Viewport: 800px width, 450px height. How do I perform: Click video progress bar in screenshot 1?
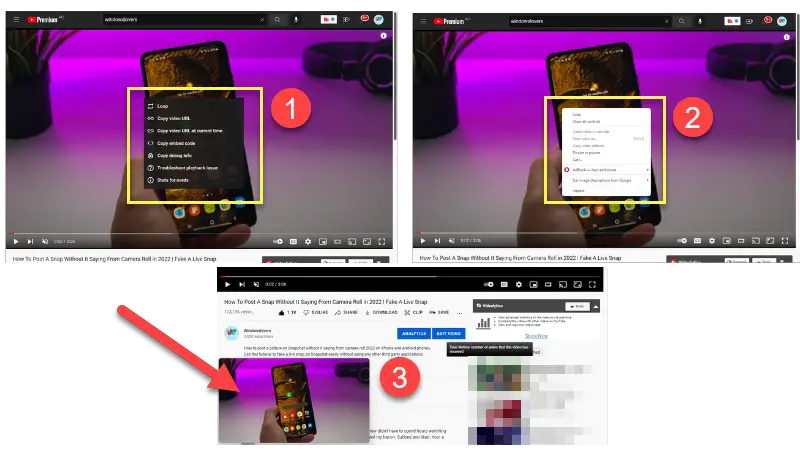(x=199, y=233)
